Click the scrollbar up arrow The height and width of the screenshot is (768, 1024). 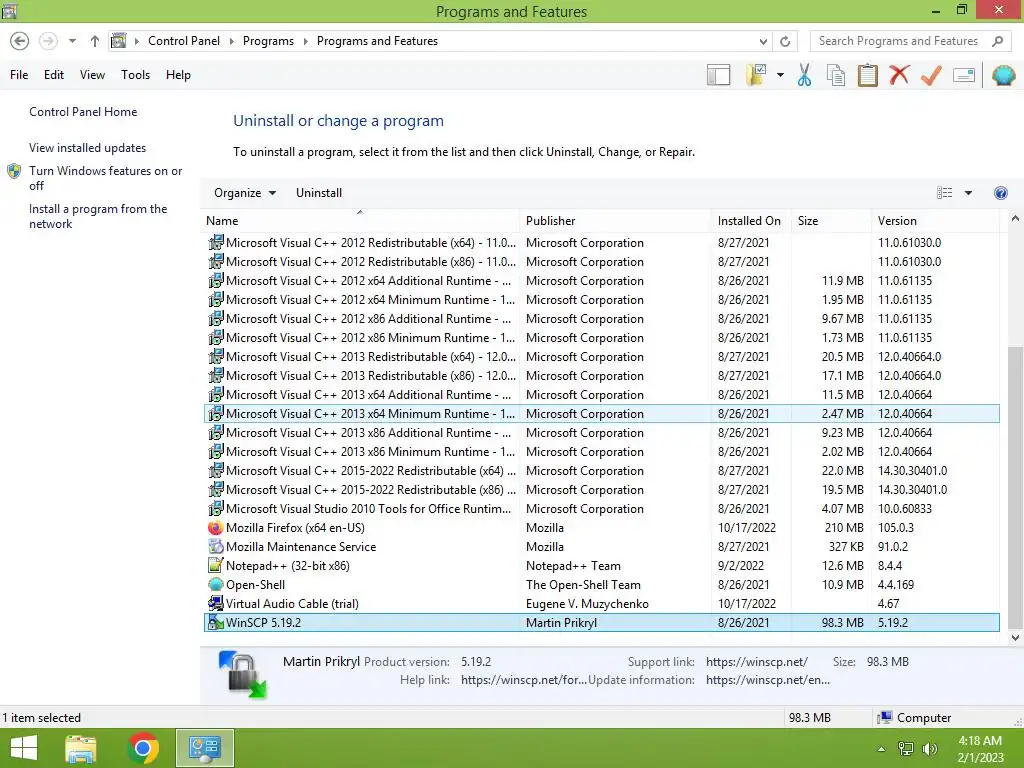click(1015, 219)
